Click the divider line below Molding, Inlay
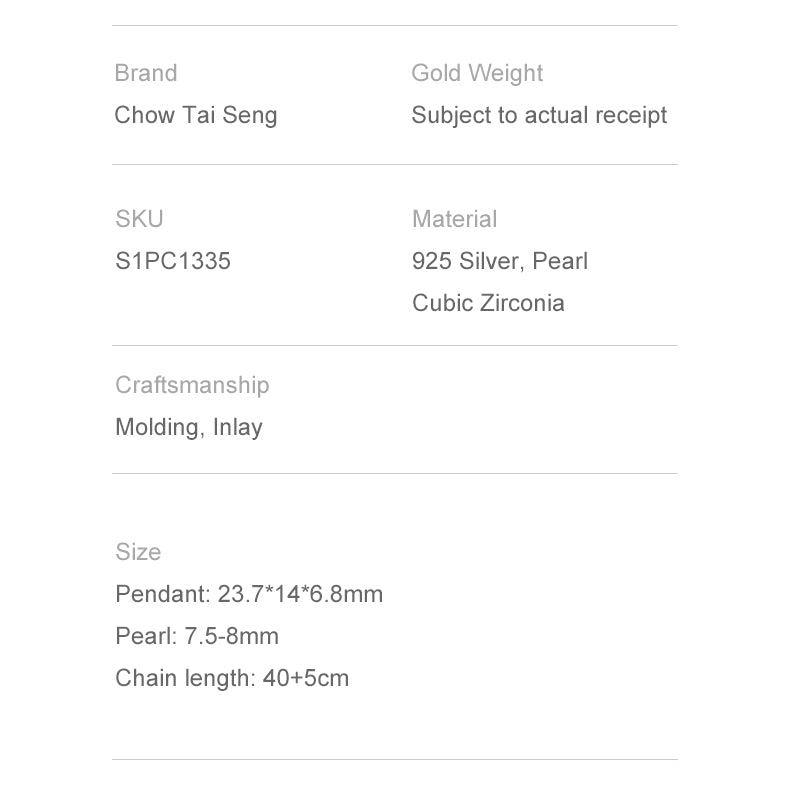 pos(394,473)
